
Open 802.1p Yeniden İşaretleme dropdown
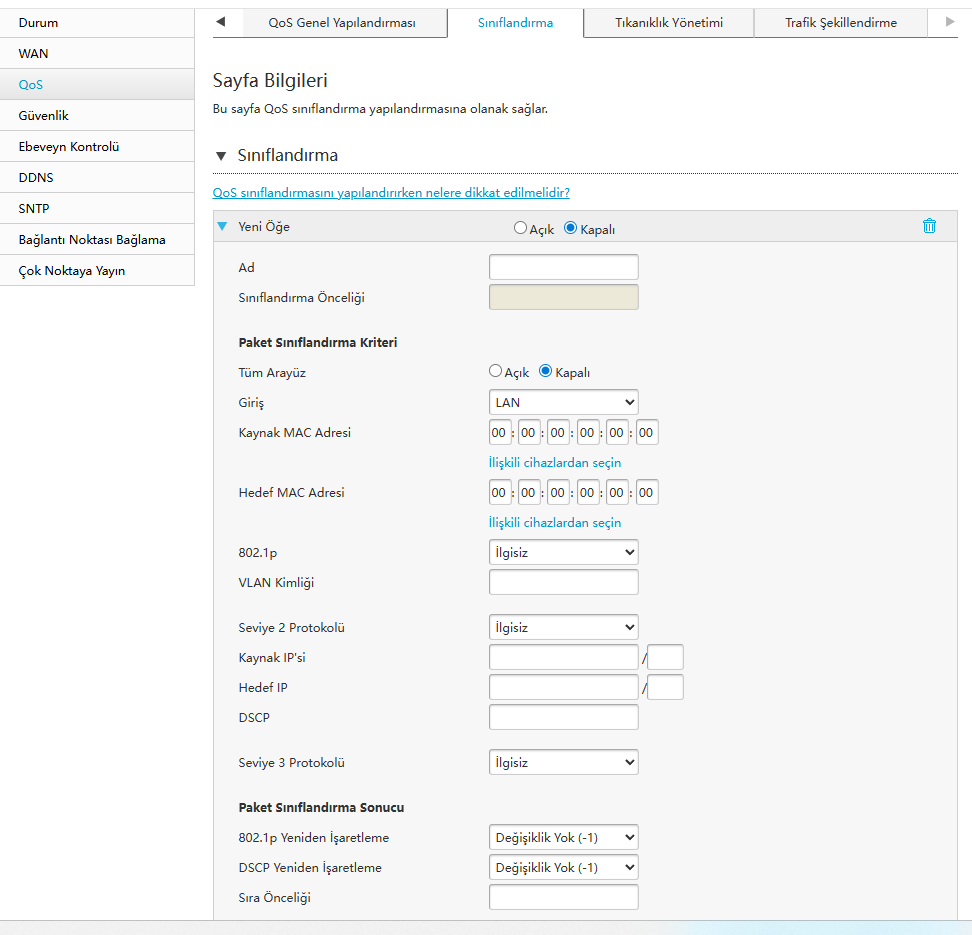tap(563, 837)
